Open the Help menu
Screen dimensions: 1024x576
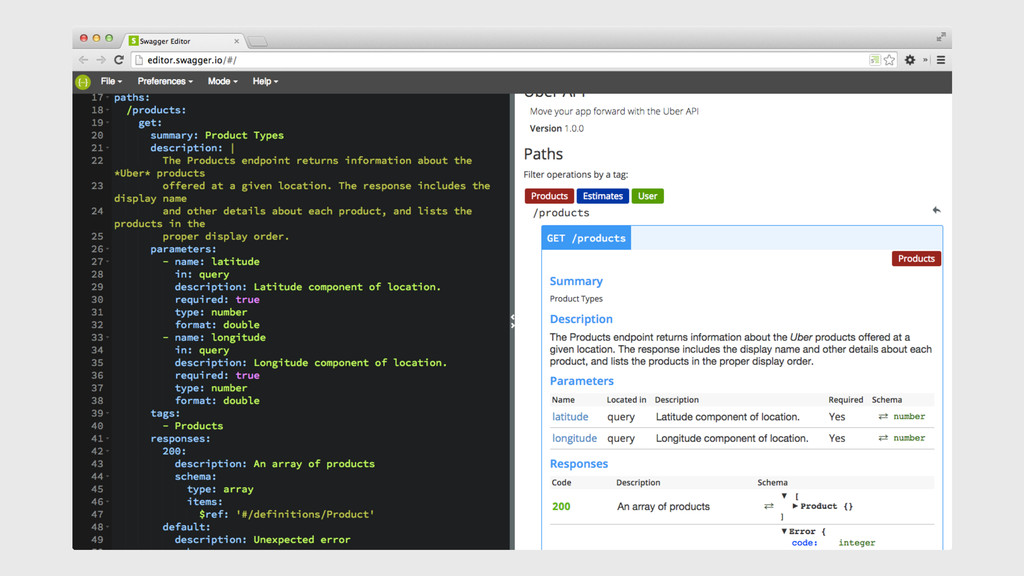tap(265, 81)
